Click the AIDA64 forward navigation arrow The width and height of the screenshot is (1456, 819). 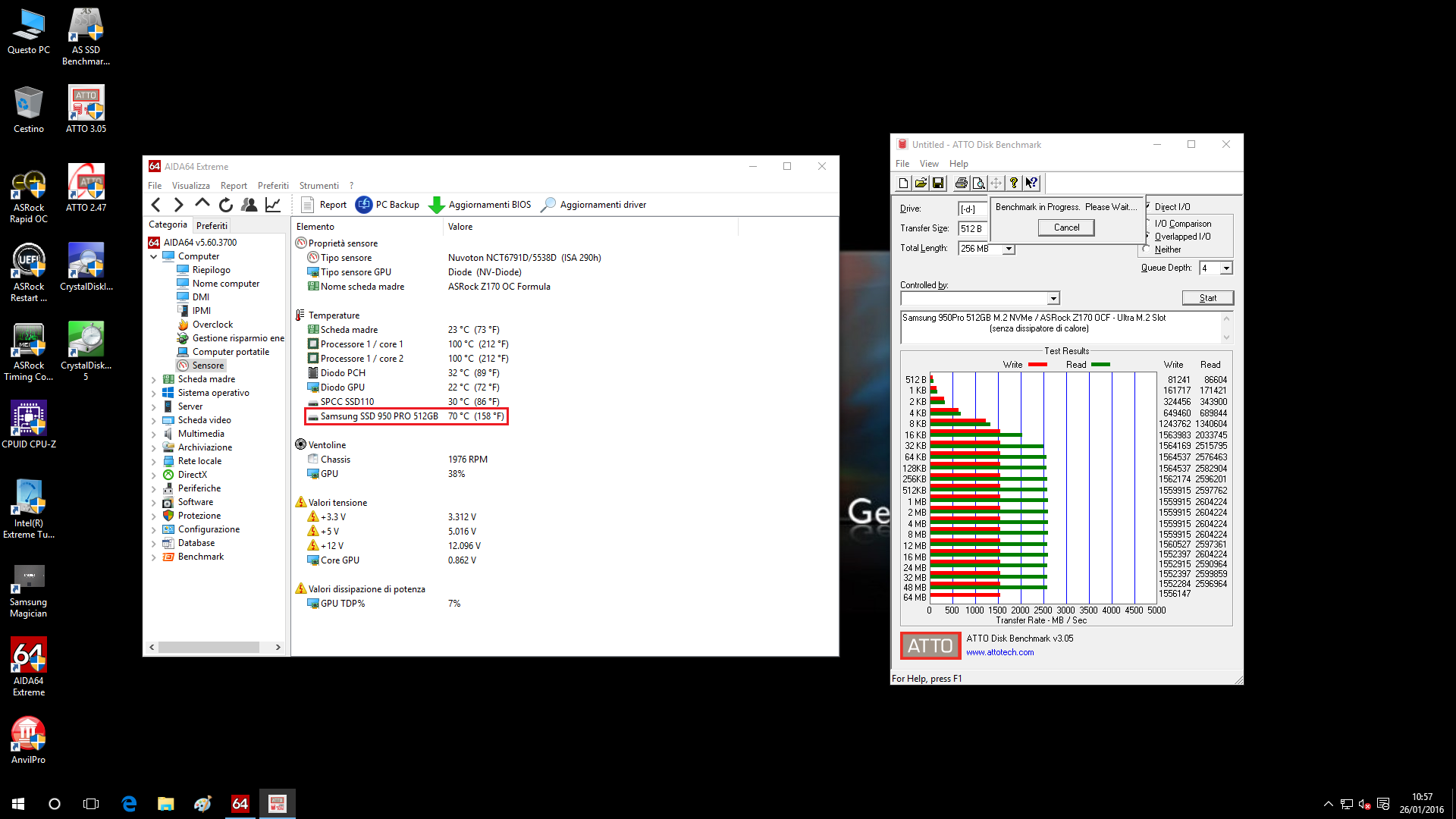tap(179, 205)
